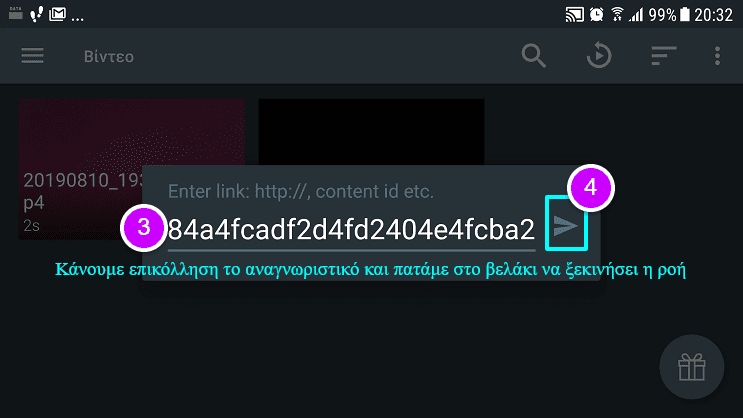Viewport: 743px width, 418px height.
Task: Tap the alarm clock status icon
Action: point(597,15)
